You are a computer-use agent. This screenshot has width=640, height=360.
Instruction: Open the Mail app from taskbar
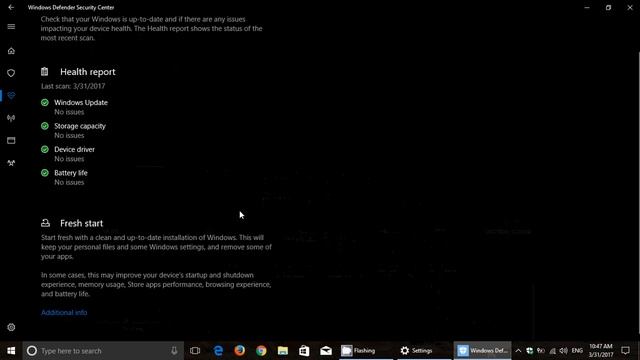(326, 351)
